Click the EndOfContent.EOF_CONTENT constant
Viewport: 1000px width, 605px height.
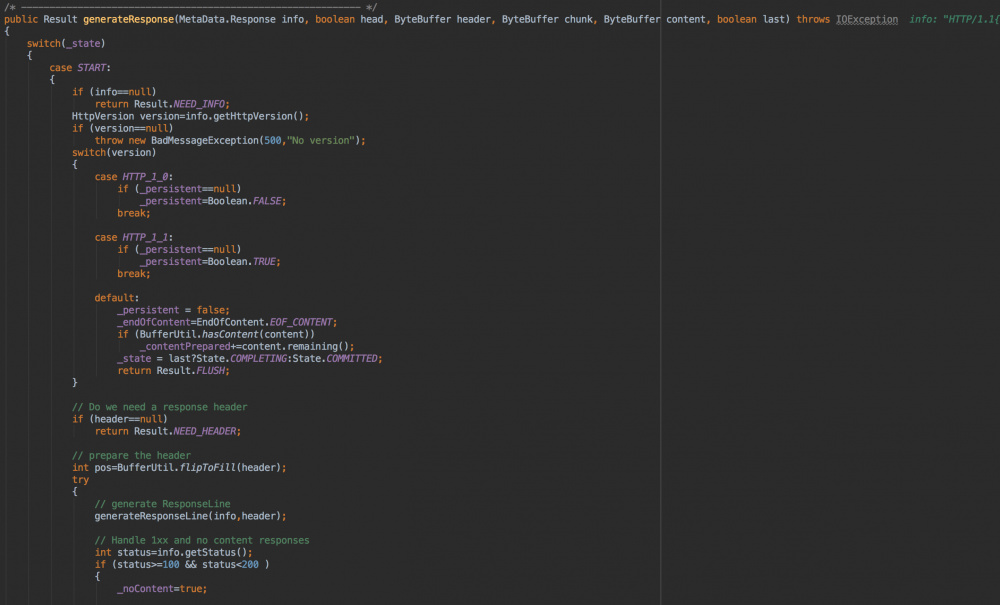[x=266, y=322]
